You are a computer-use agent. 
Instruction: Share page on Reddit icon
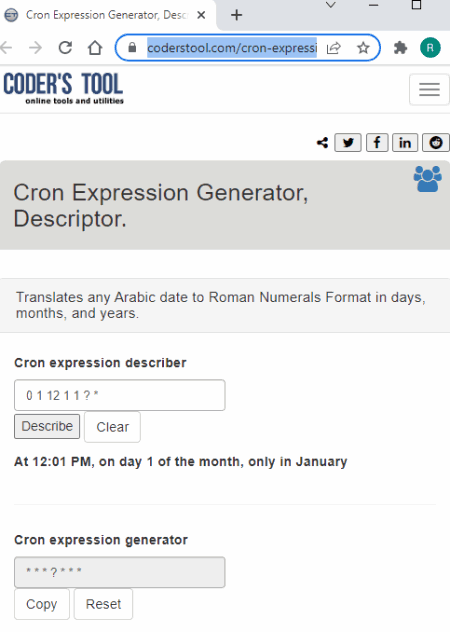pos(435,143)
